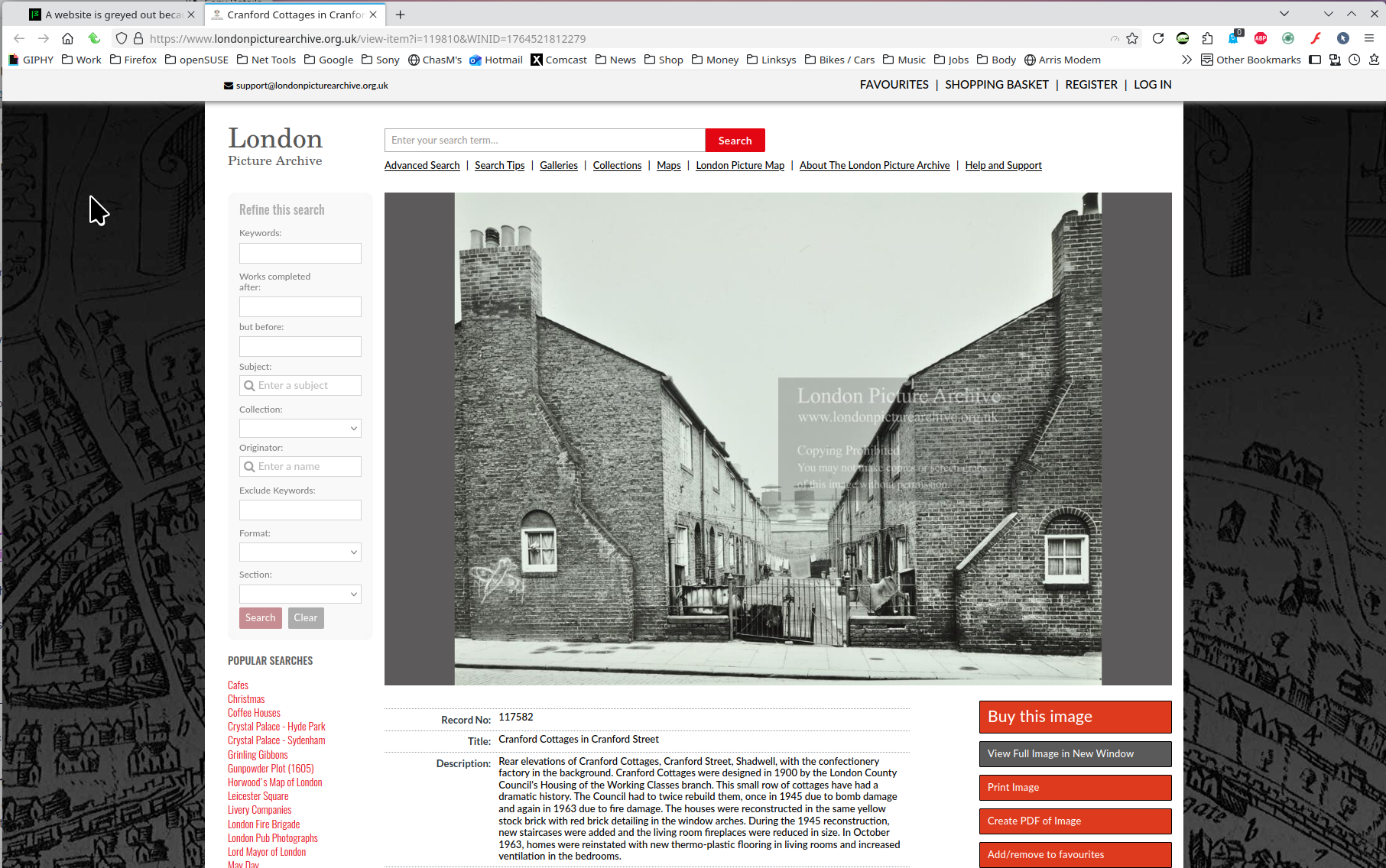Open the Music bookmarks folder

(904, 60)
